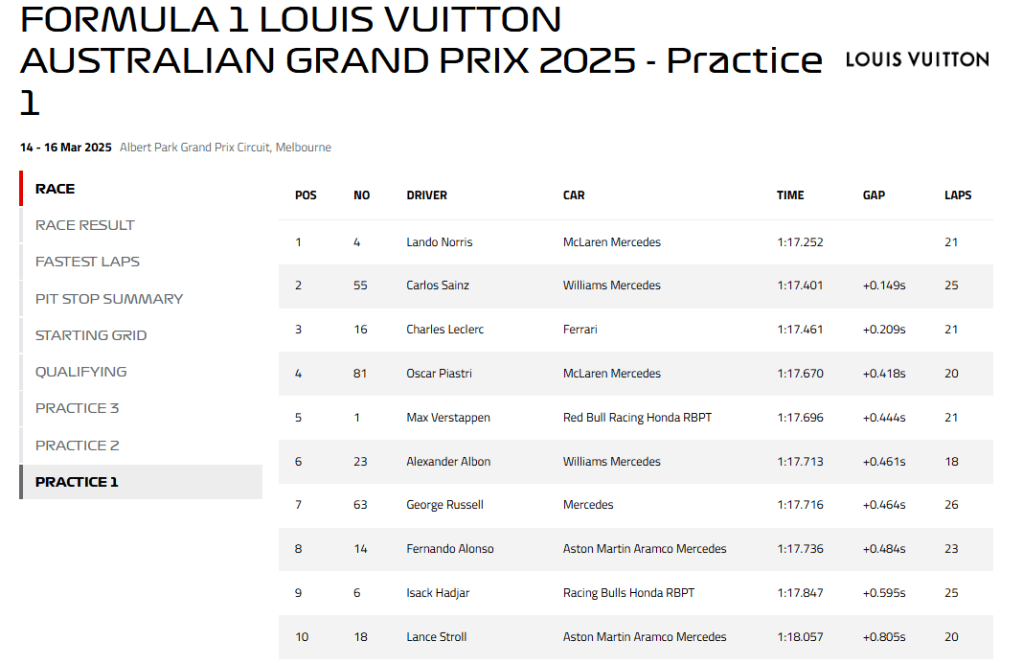This screenshot has height=663, width=1023.
Task: Switch to Practice 3 results
Action: [x=77, y=408]
